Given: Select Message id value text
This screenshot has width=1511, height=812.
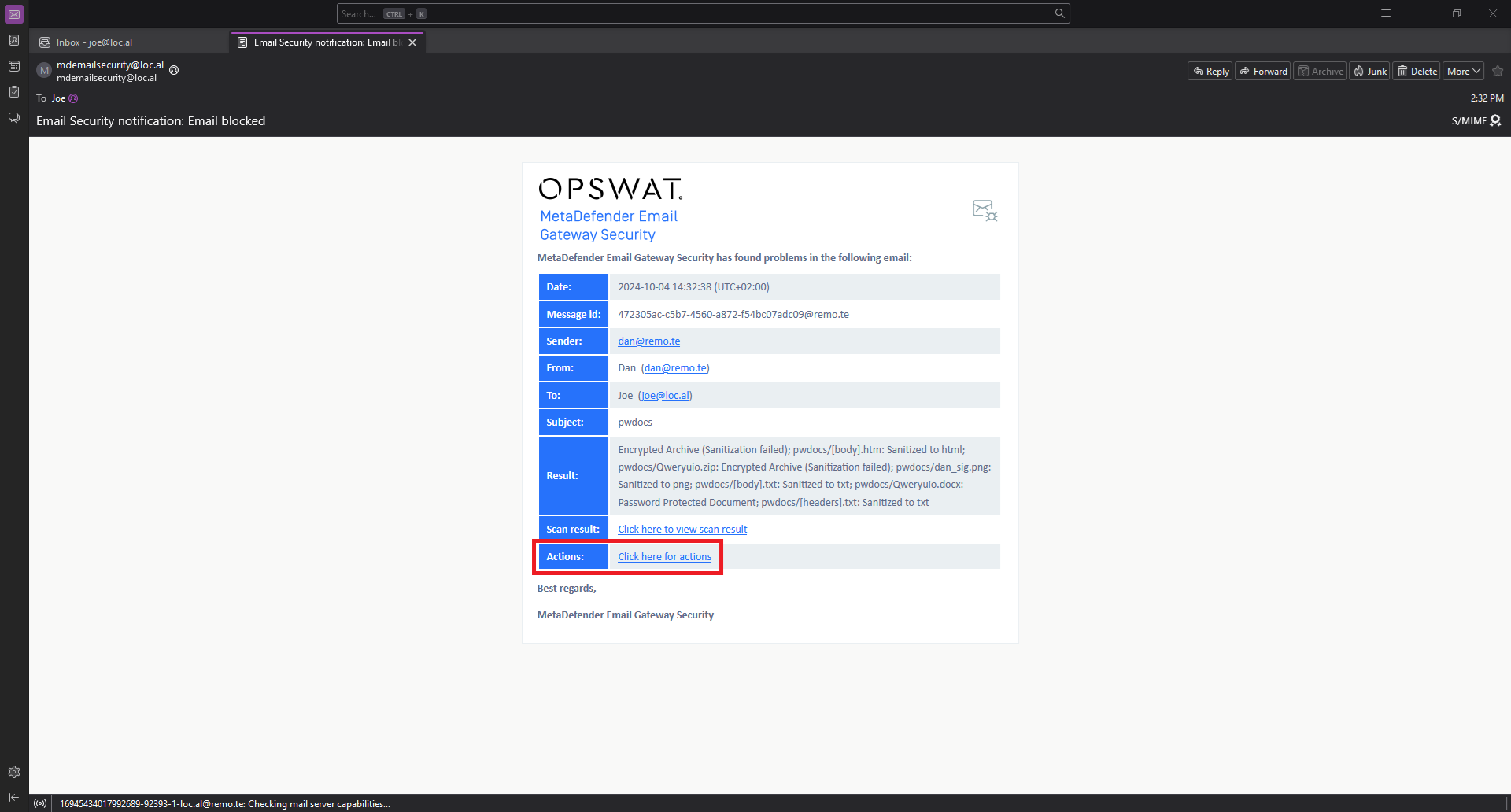Looking at the screenshot, I should pyautogui.click(x=733, y=315).
